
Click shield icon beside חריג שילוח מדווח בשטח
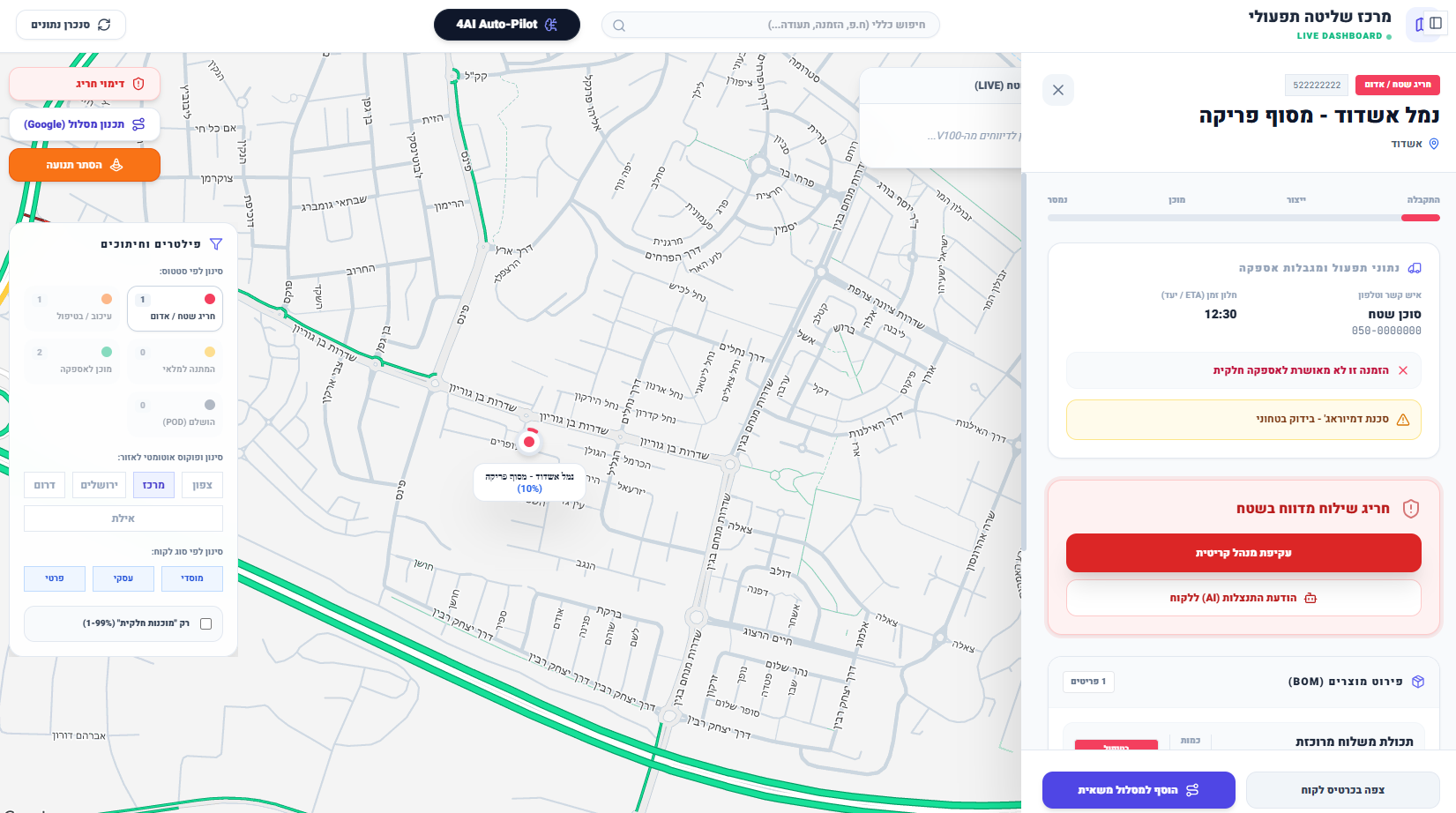click(x=1411, y=508)
